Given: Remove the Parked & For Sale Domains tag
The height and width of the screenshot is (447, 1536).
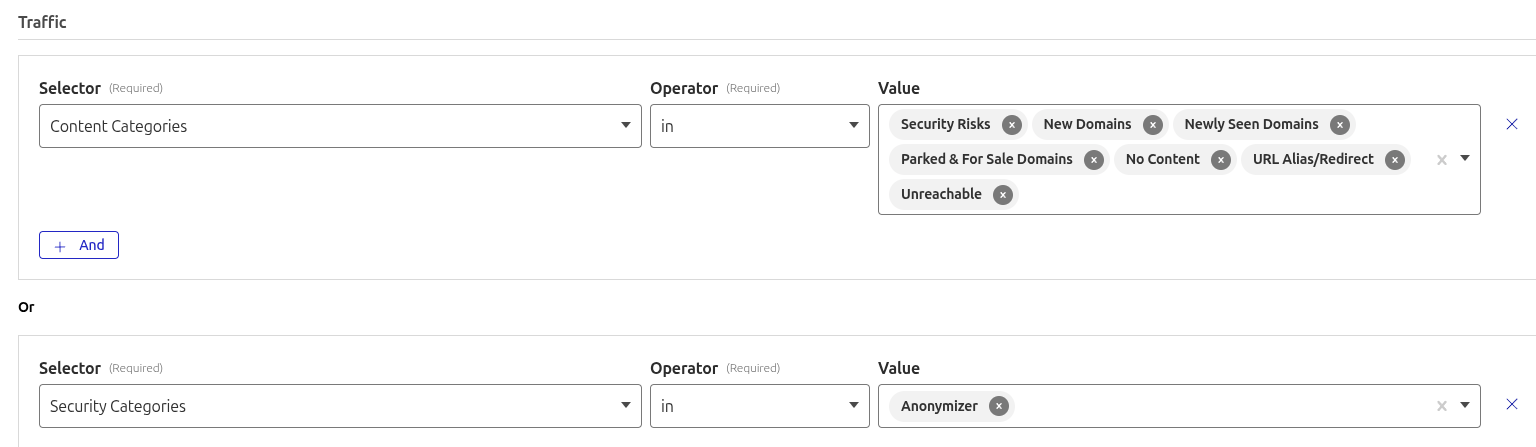Looking at the screenshot, I should 1093,160.
